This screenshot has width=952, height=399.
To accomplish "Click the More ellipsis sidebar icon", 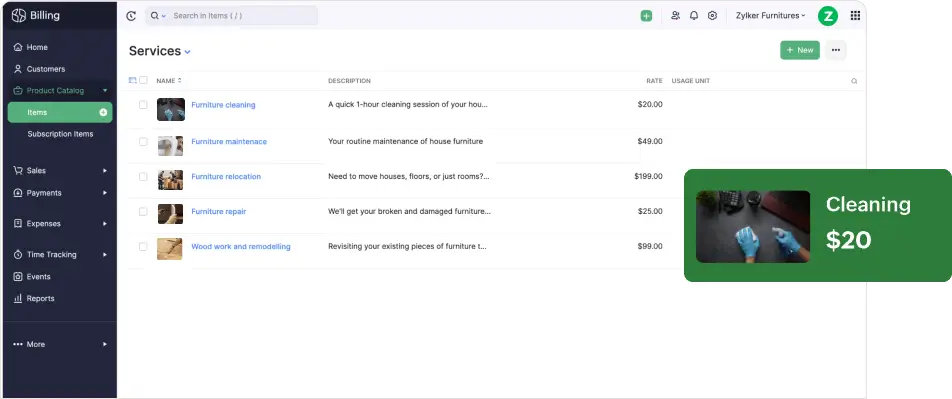I will (18, 344).
